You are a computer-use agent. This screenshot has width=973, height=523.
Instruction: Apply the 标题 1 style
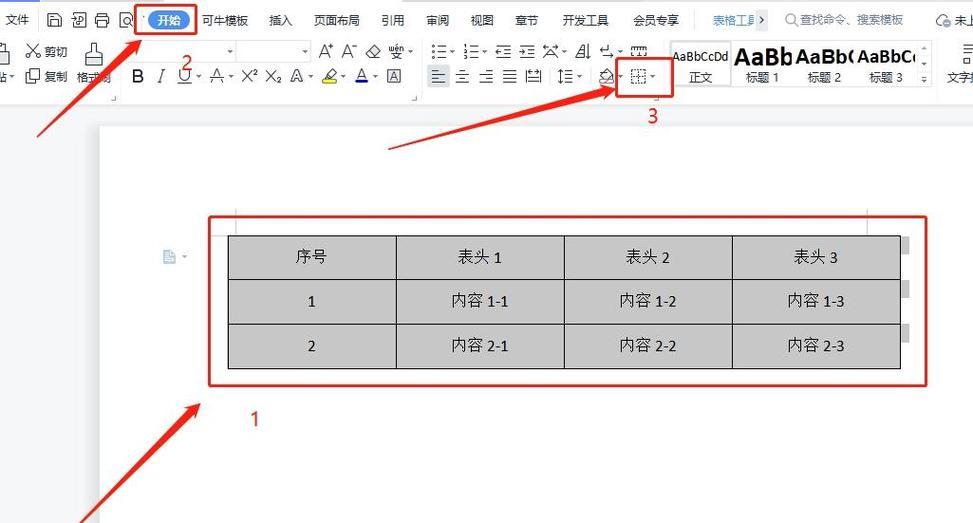click(763, 65)
